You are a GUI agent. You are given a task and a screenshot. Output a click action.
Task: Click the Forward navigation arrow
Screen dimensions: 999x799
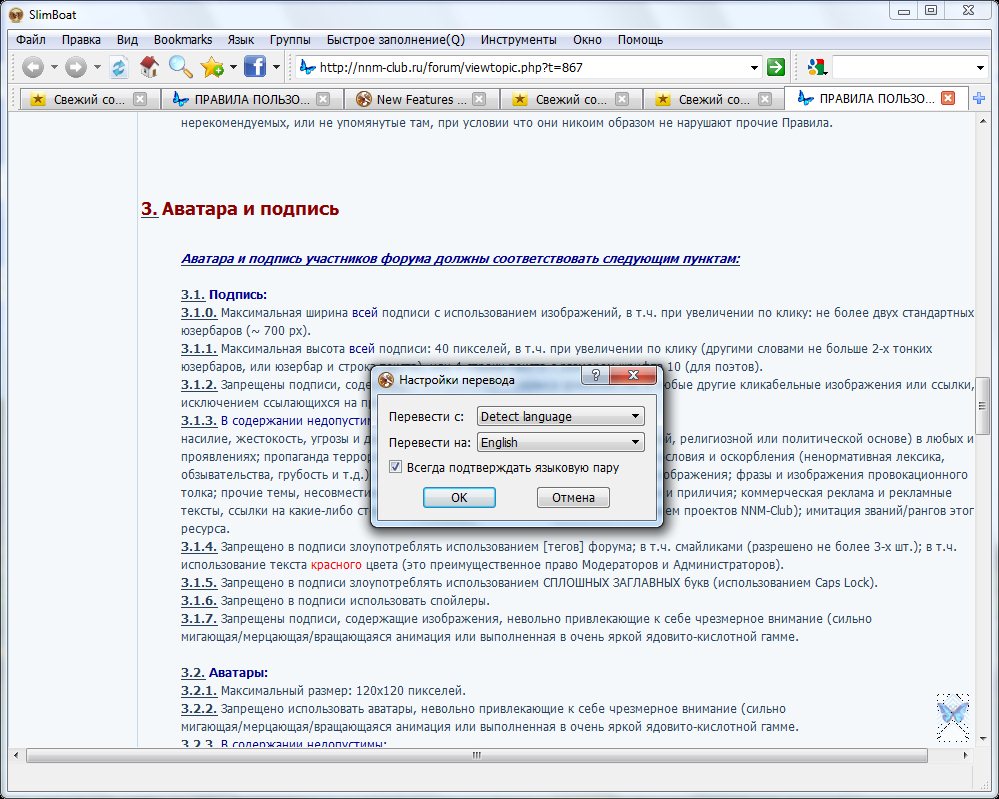coord(76,67)
